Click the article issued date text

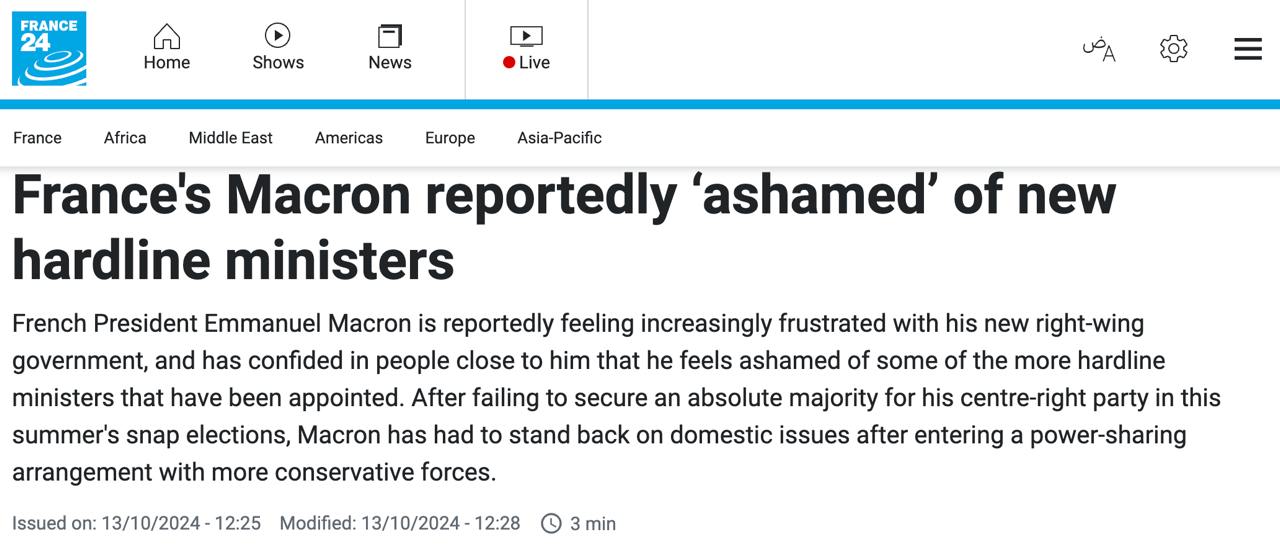(x=136, y=523)
